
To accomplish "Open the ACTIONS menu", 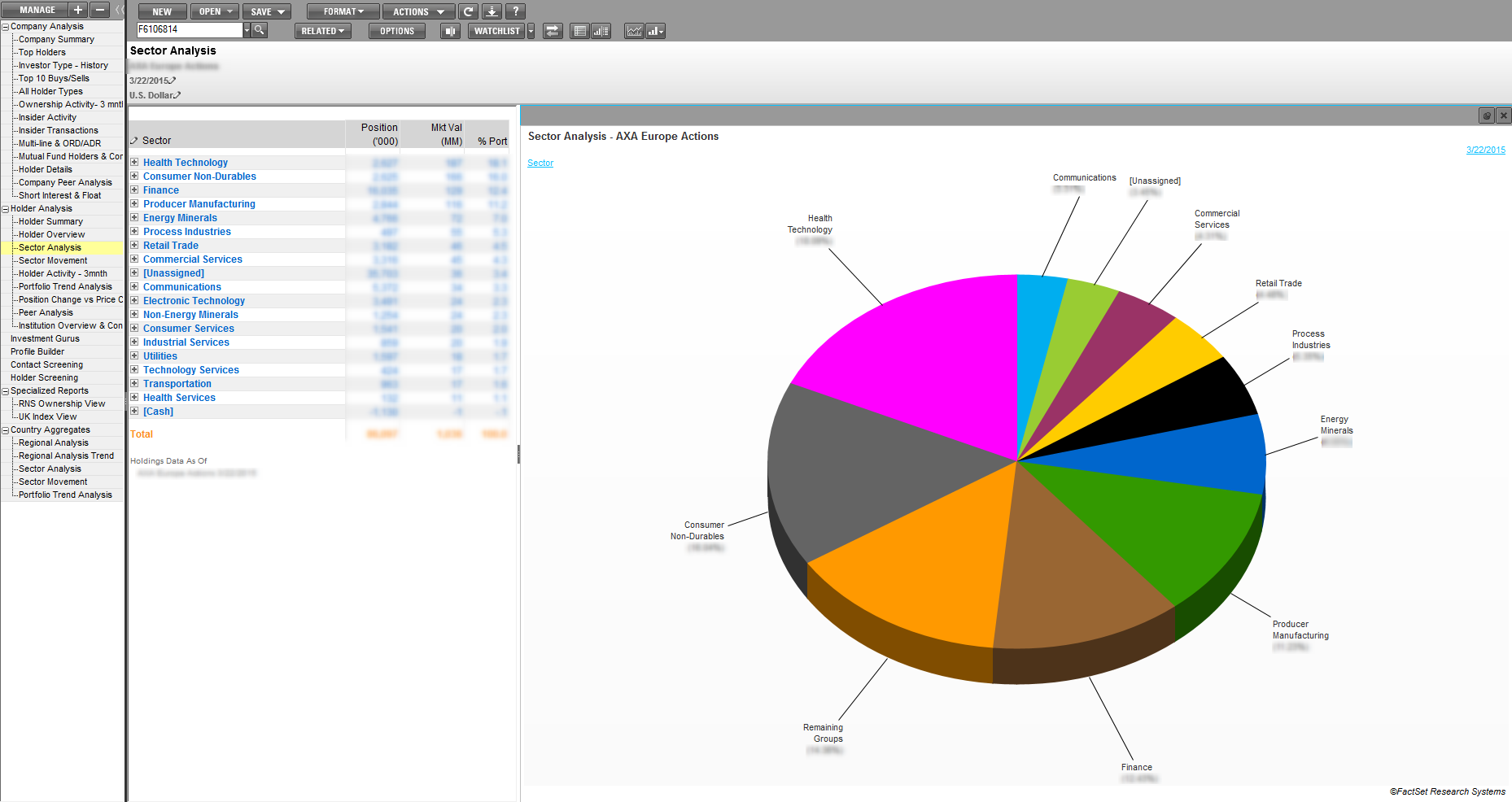I will pos(418,11).
